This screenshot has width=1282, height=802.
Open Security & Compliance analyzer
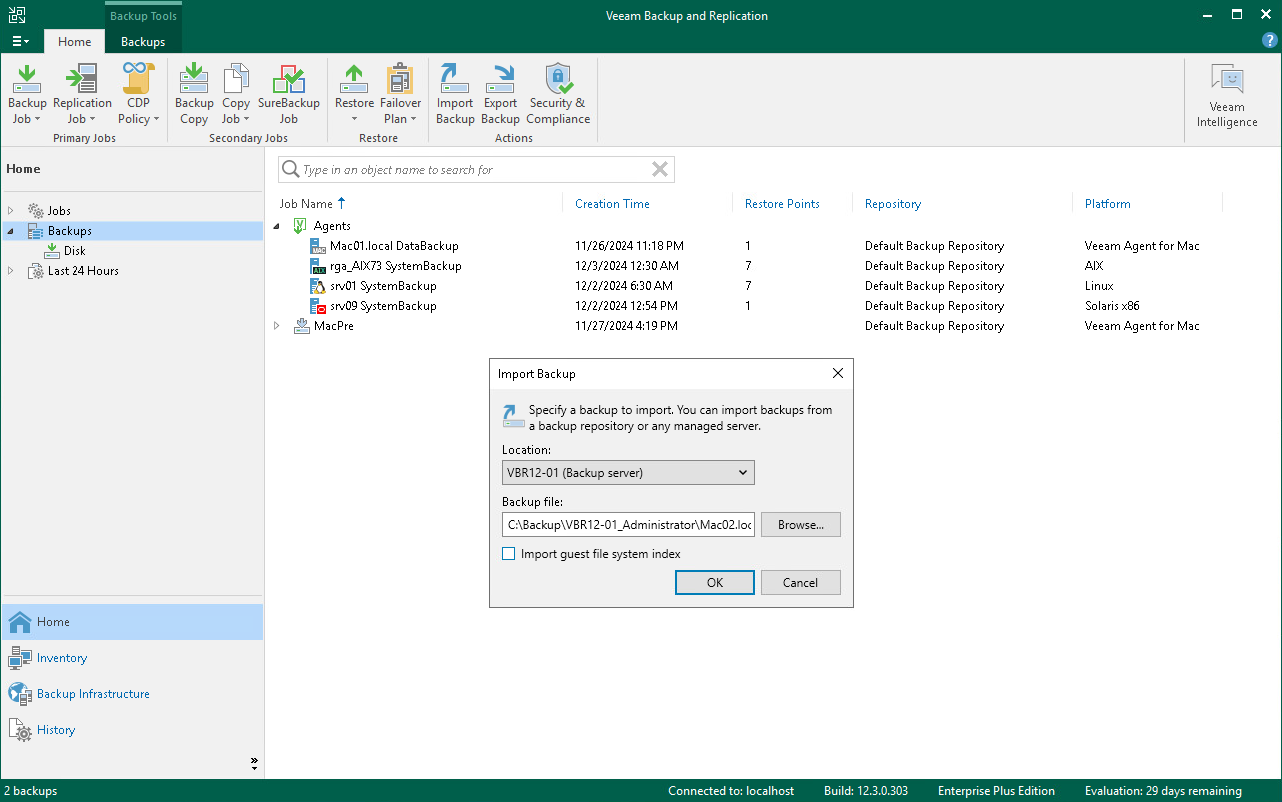(558, 90)
